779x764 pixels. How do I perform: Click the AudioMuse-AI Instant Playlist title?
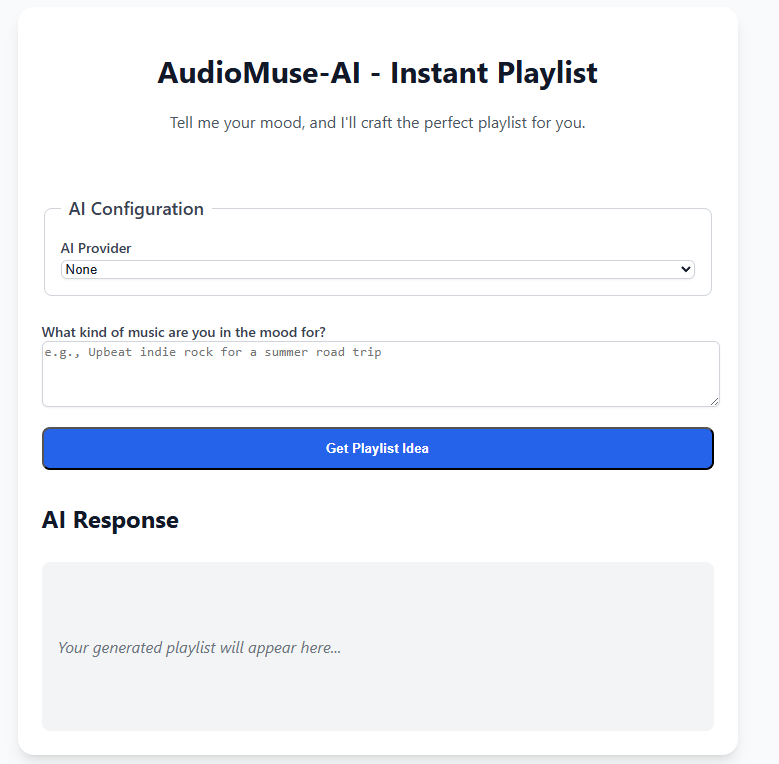click(377, 73)
